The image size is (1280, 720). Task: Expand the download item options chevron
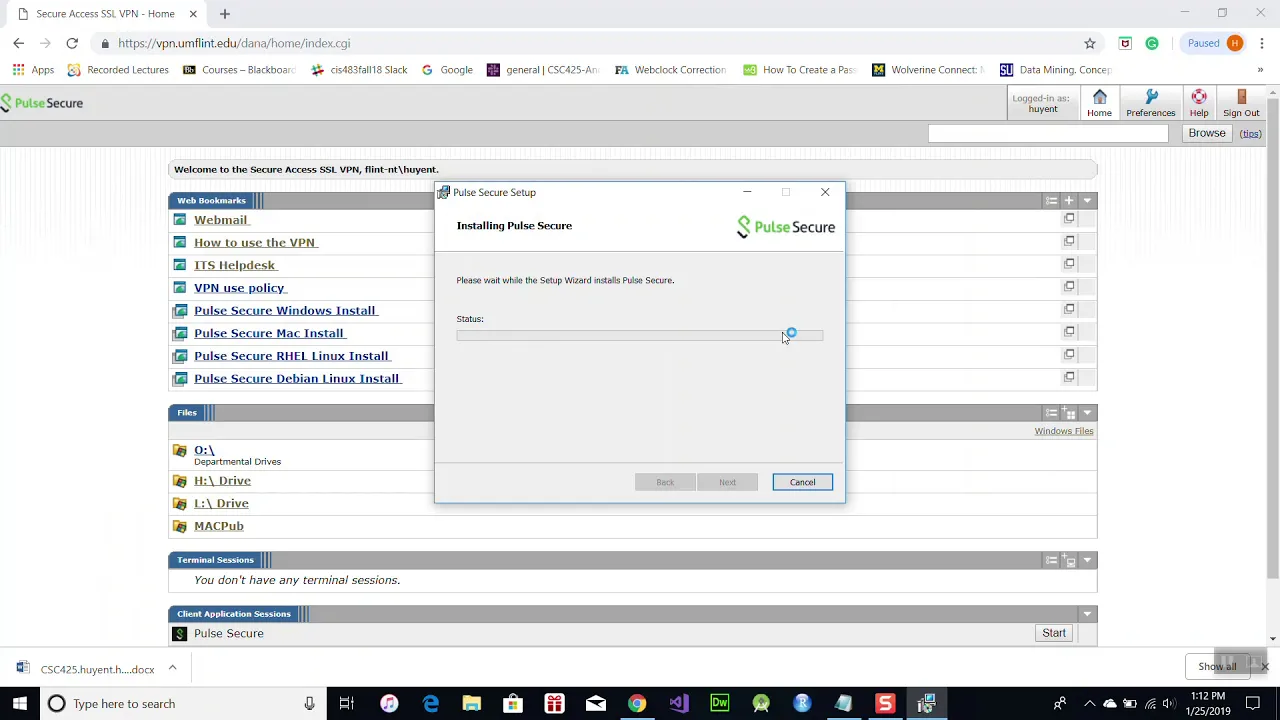click(x=172, y=668)
